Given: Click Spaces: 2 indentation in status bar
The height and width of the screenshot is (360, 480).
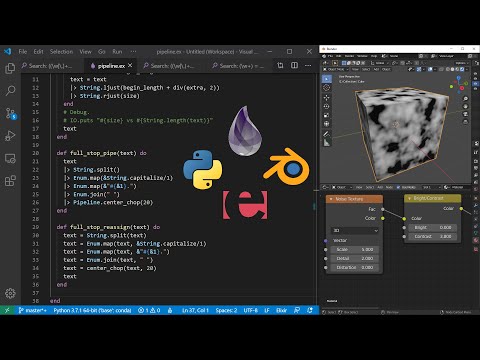Looking at the screenshot, I should 226,310.
